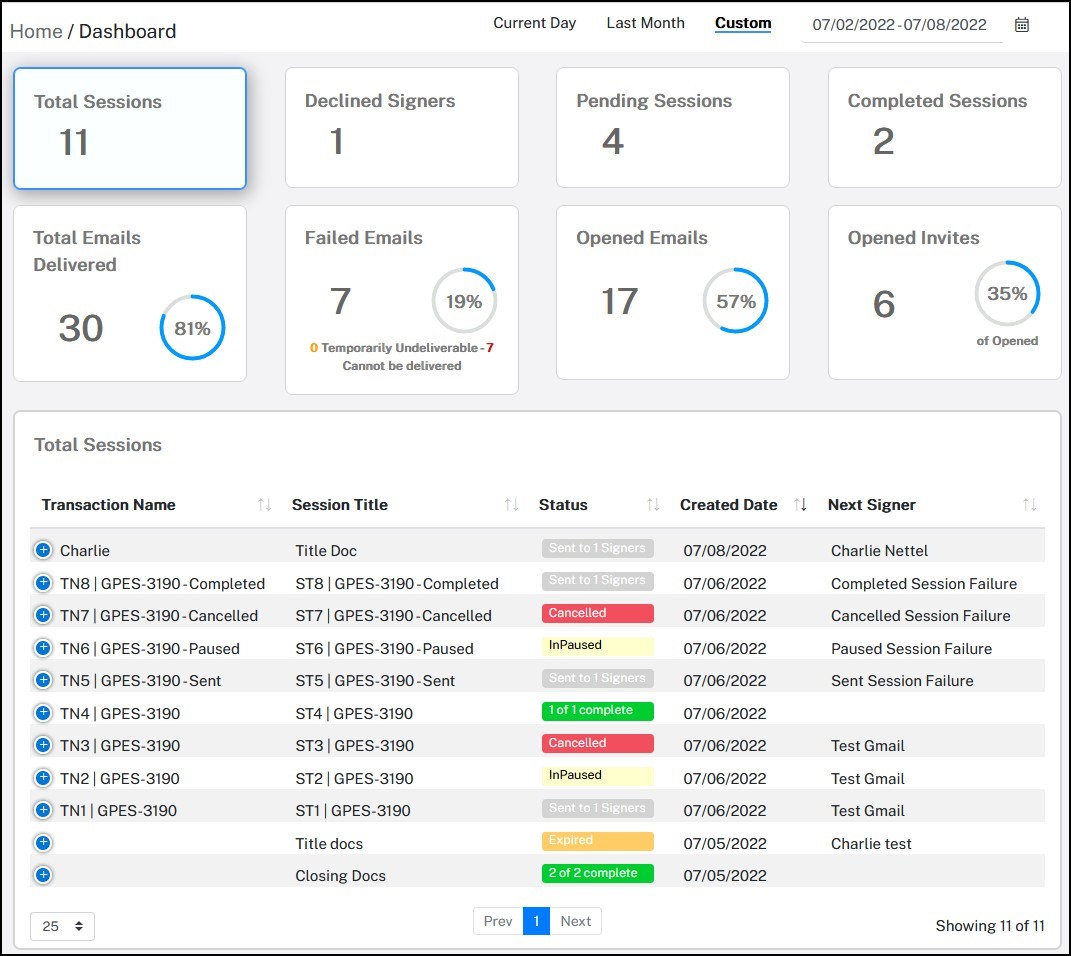
Task: Open the calendar date picker icon
Action: [x=1022, y=24]
